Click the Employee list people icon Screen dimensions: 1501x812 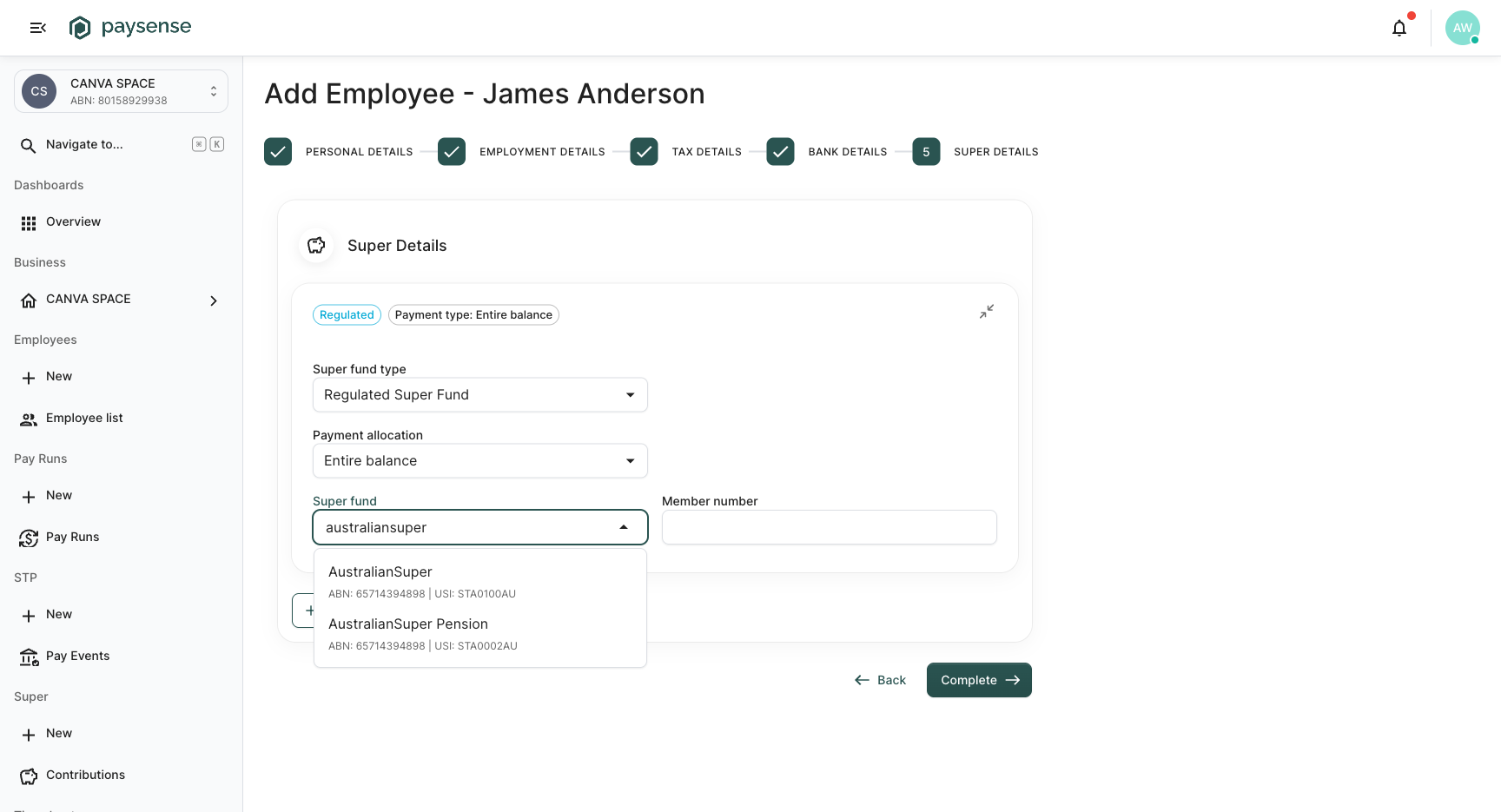pyautogui.click(x=29, y=419)
